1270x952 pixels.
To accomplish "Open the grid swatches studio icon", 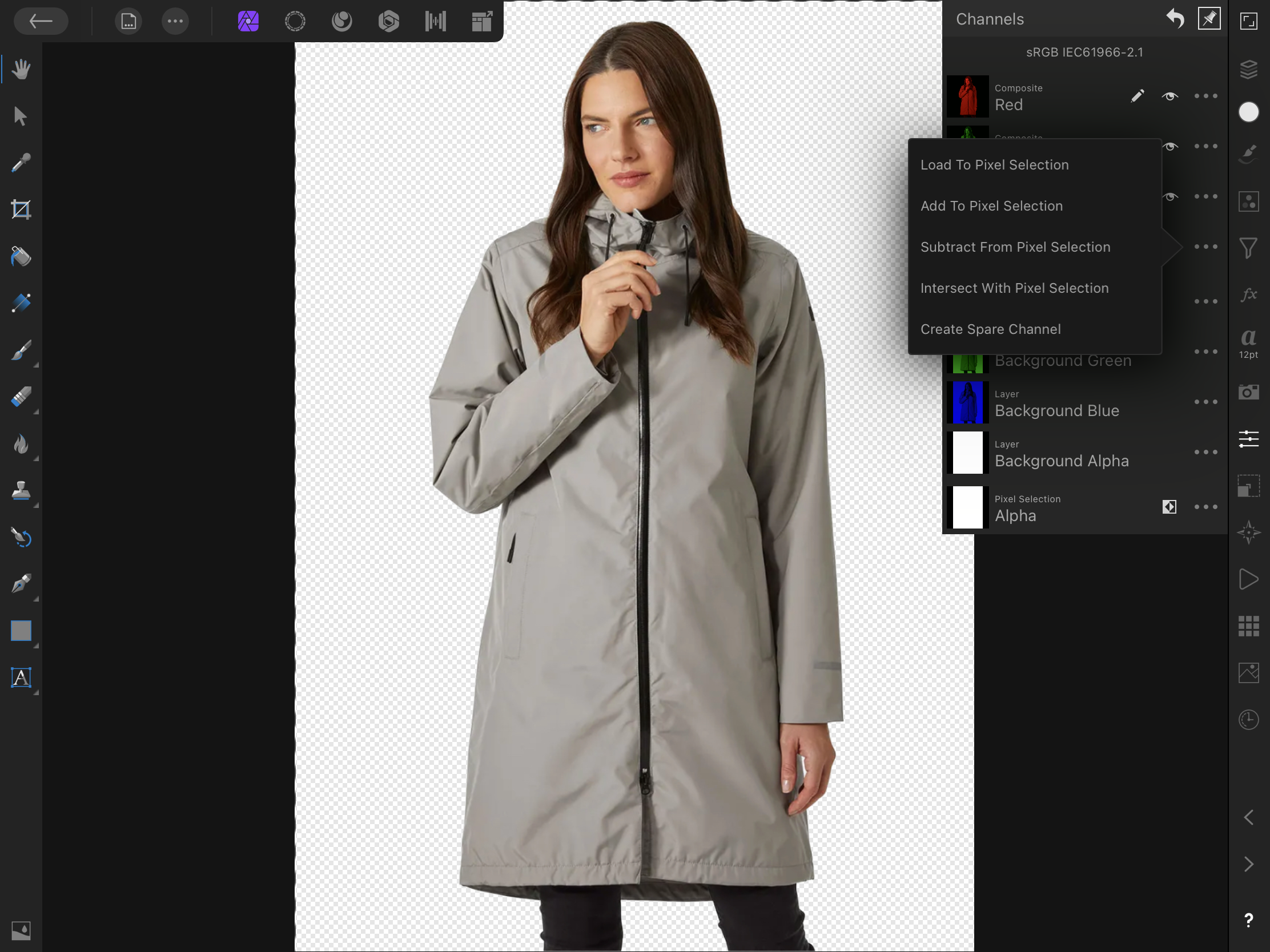I will point(1249,626).
